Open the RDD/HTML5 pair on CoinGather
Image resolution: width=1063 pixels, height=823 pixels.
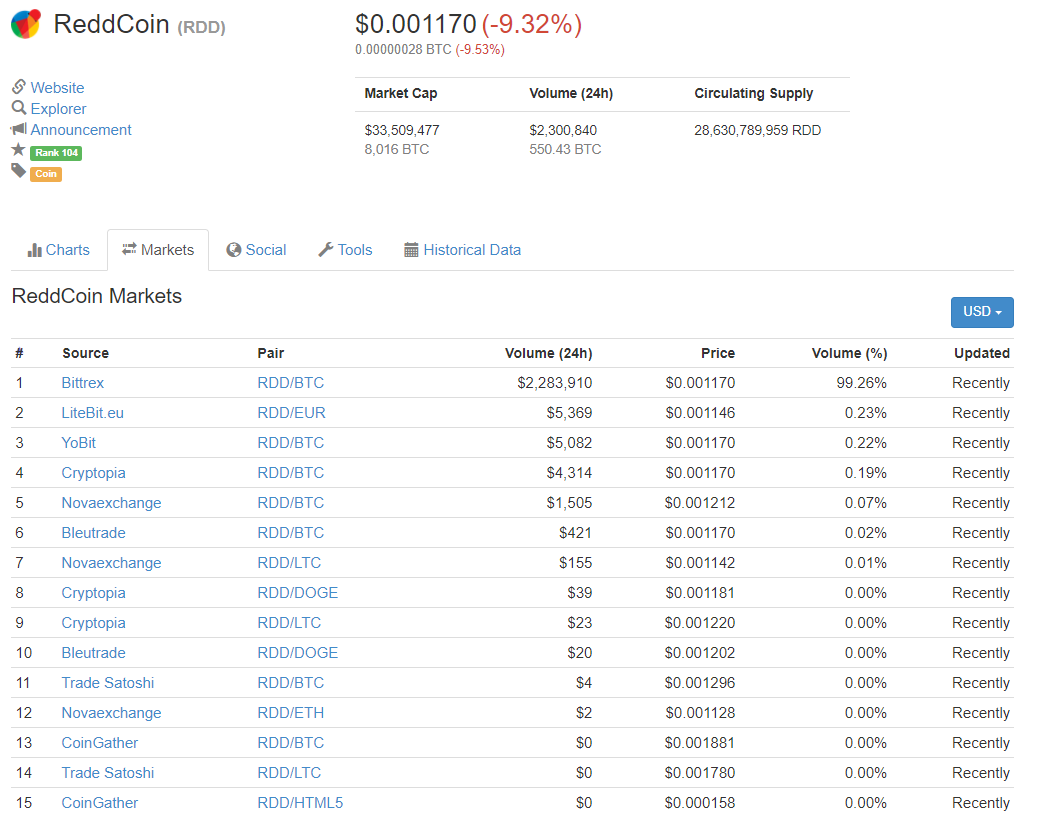point(300,803)
